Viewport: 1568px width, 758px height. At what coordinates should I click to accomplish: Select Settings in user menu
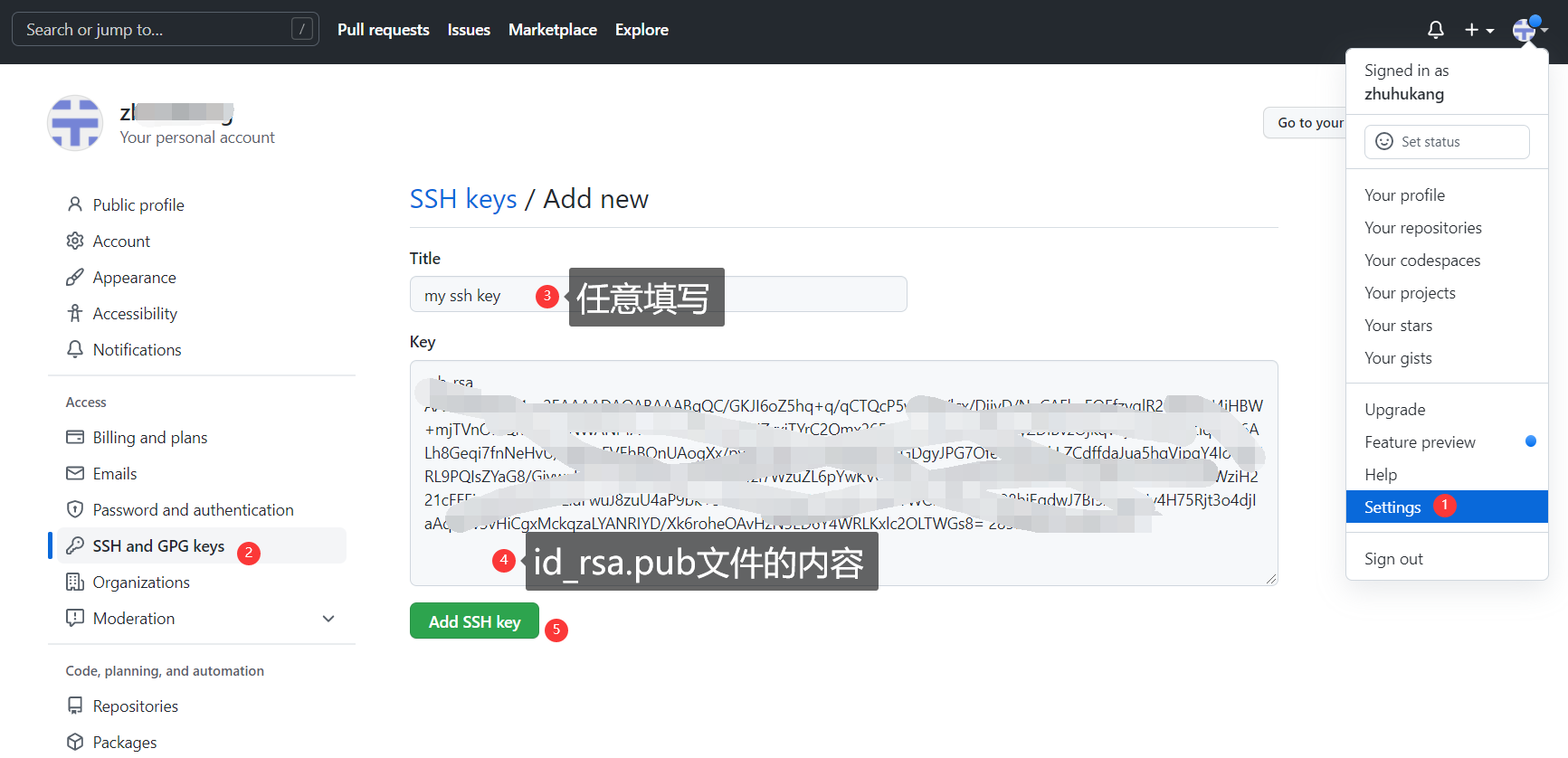[x=1447, y=507]
